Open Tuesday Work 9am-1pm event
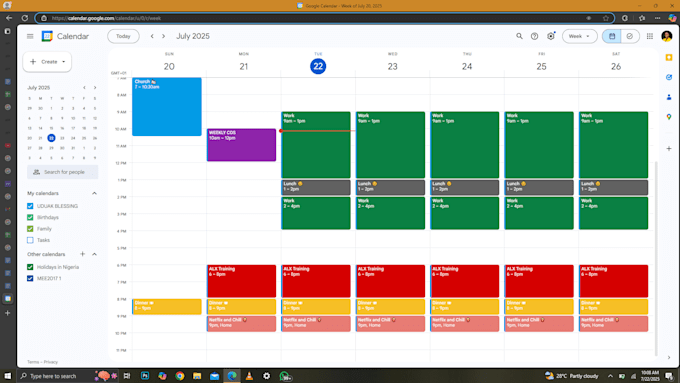680x383 pixels. (x=316, y=145)
